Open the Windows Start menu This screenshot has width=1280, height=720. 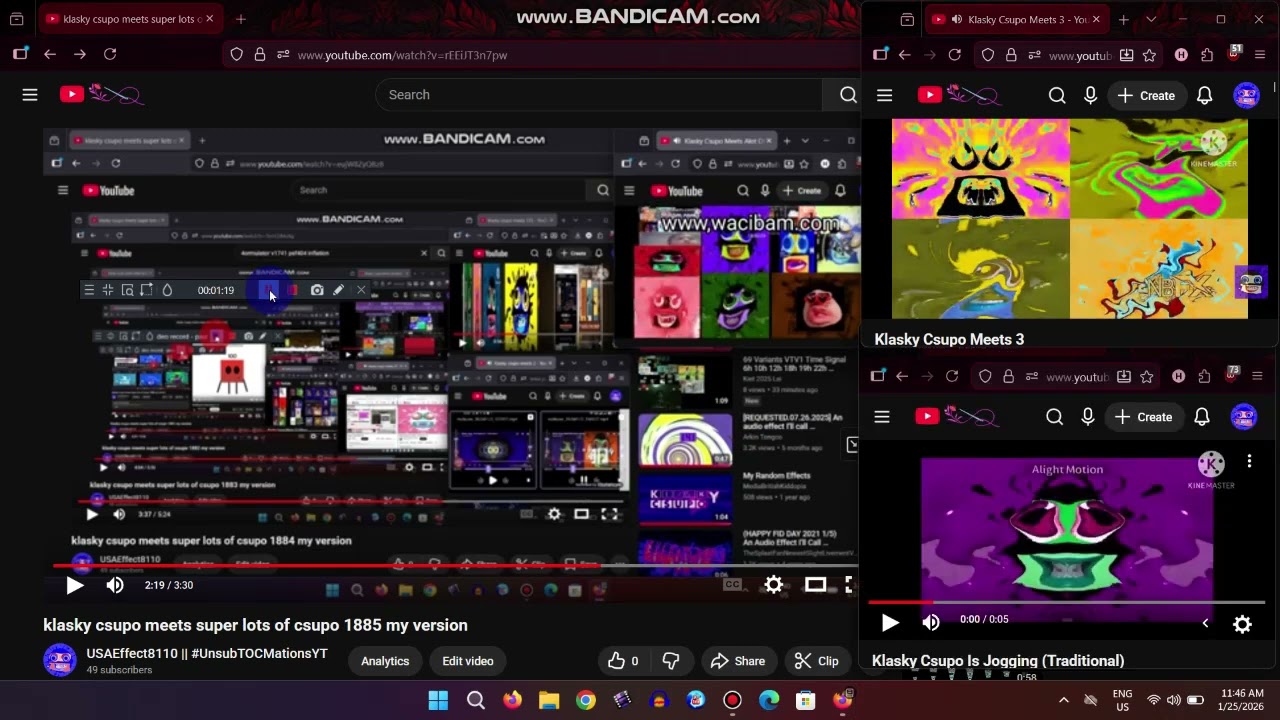tap(438, 700)
